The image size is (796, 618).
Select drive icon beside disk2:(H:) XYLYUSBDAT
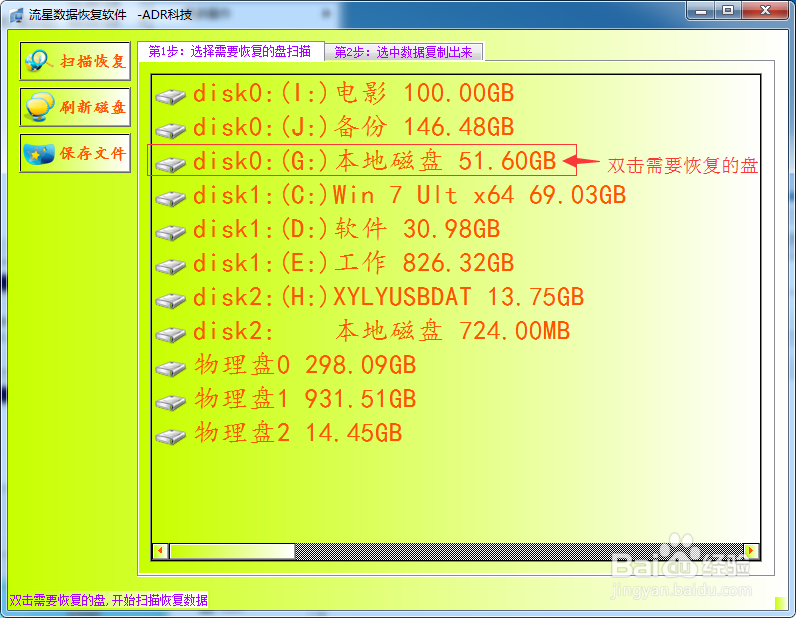pyautogui.click(x=171, y=300)
